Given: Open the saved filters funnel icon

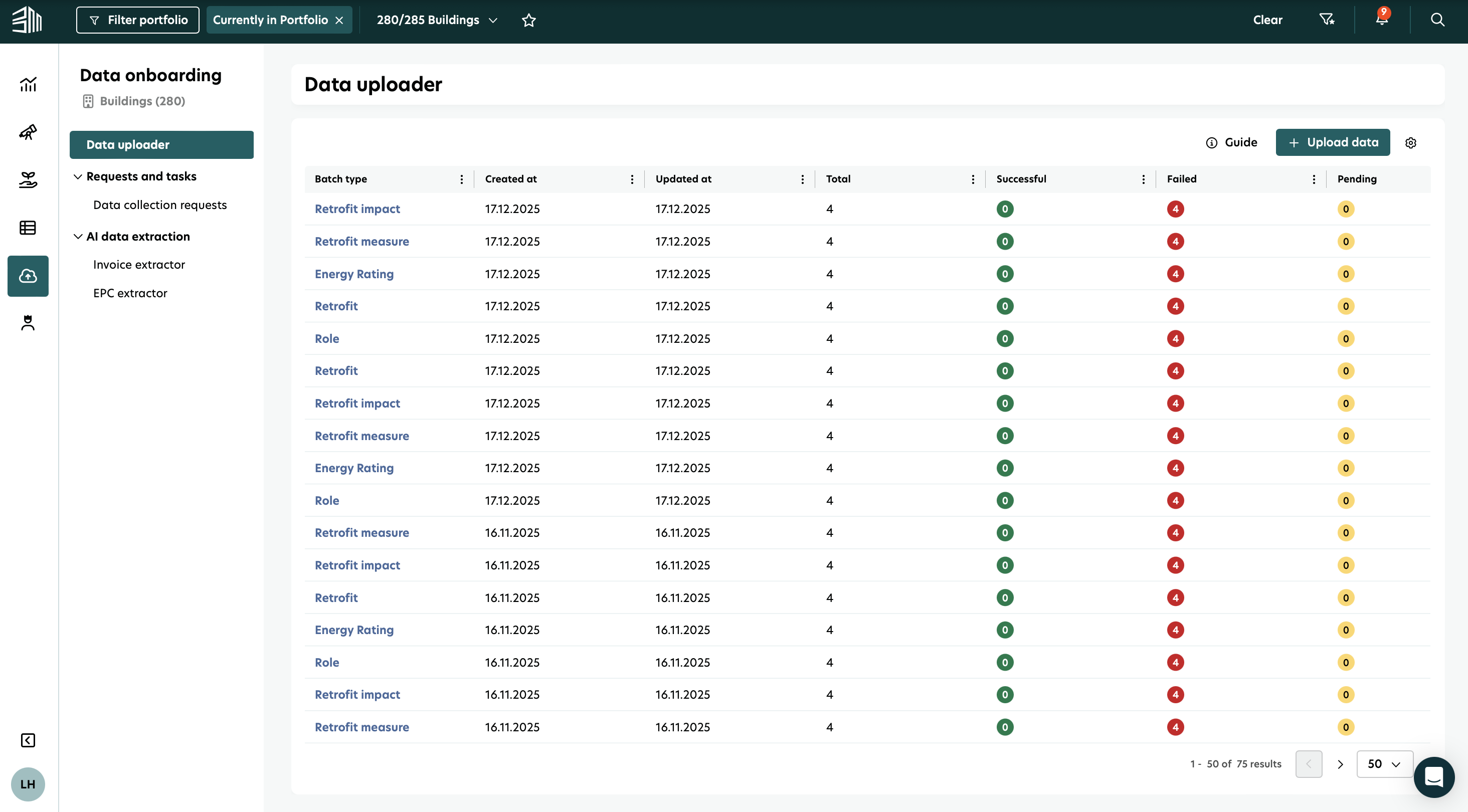Looking at the screenshot, I should click(1327, 20).
